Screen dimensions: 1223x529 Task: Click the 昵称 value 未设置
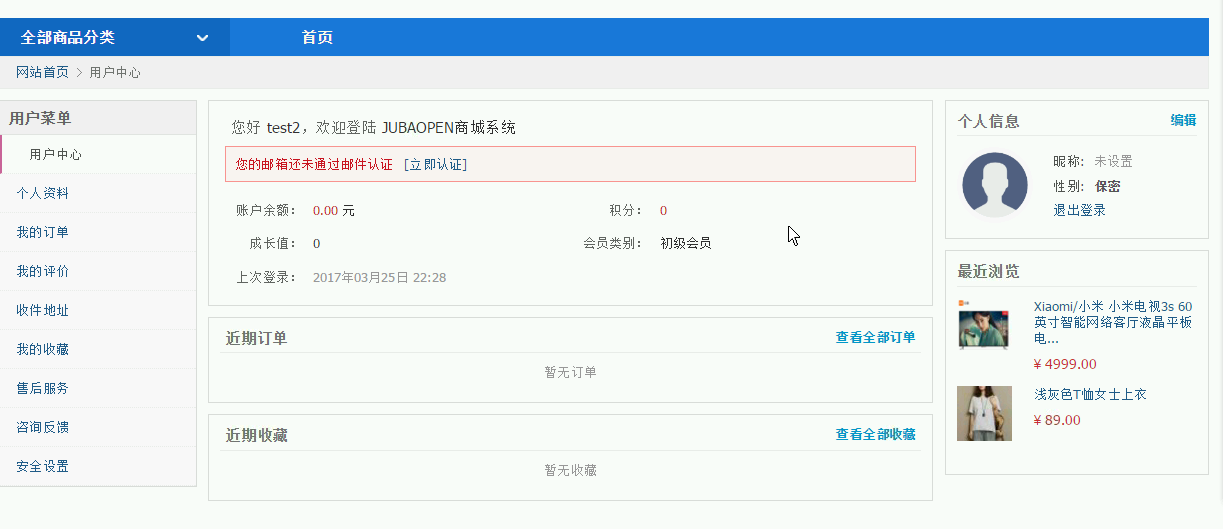tap(1113, 161)
